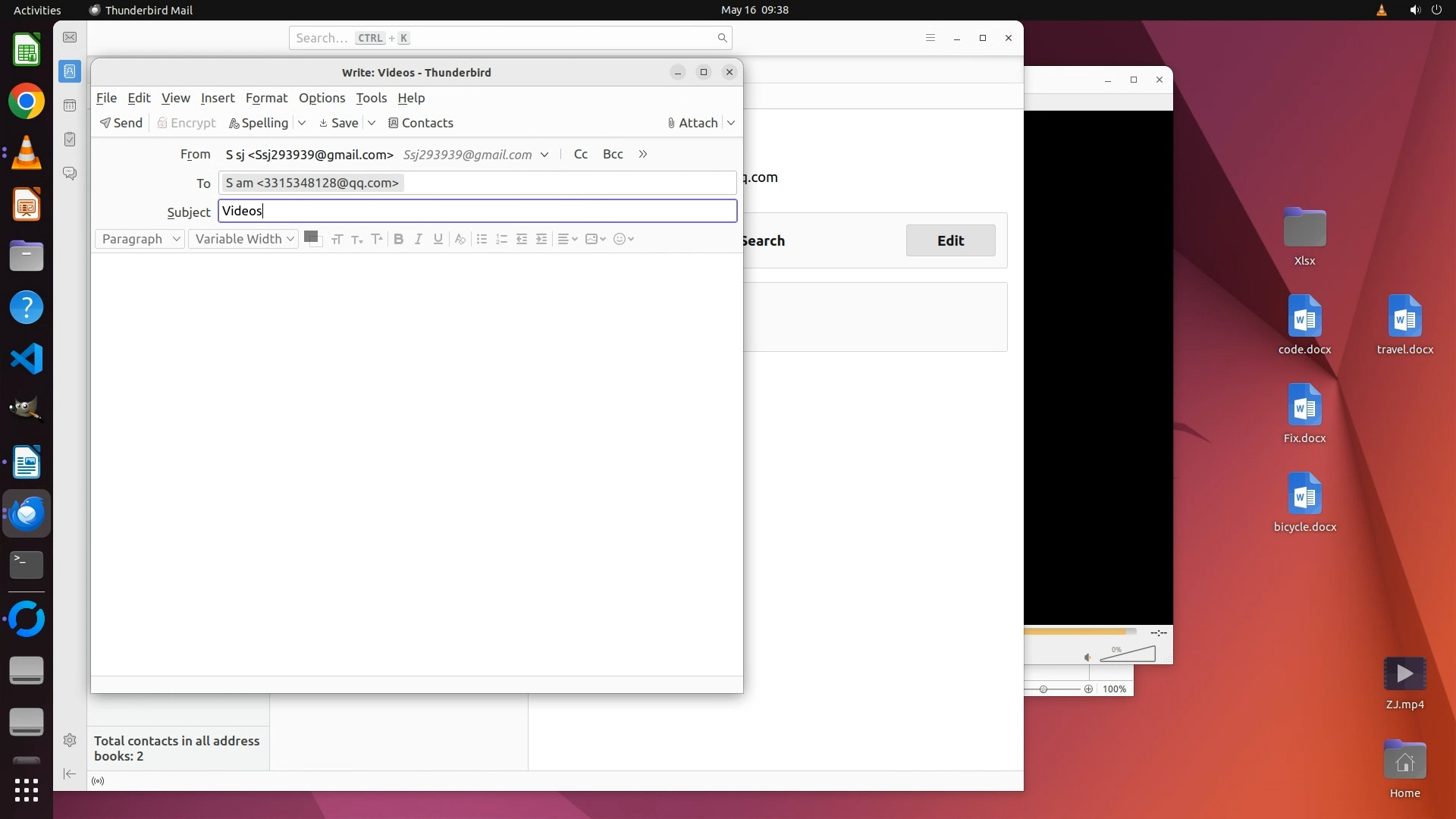Open the Options menu
1456x819 pixels.
pyautogui.click(x=322, y=98)
